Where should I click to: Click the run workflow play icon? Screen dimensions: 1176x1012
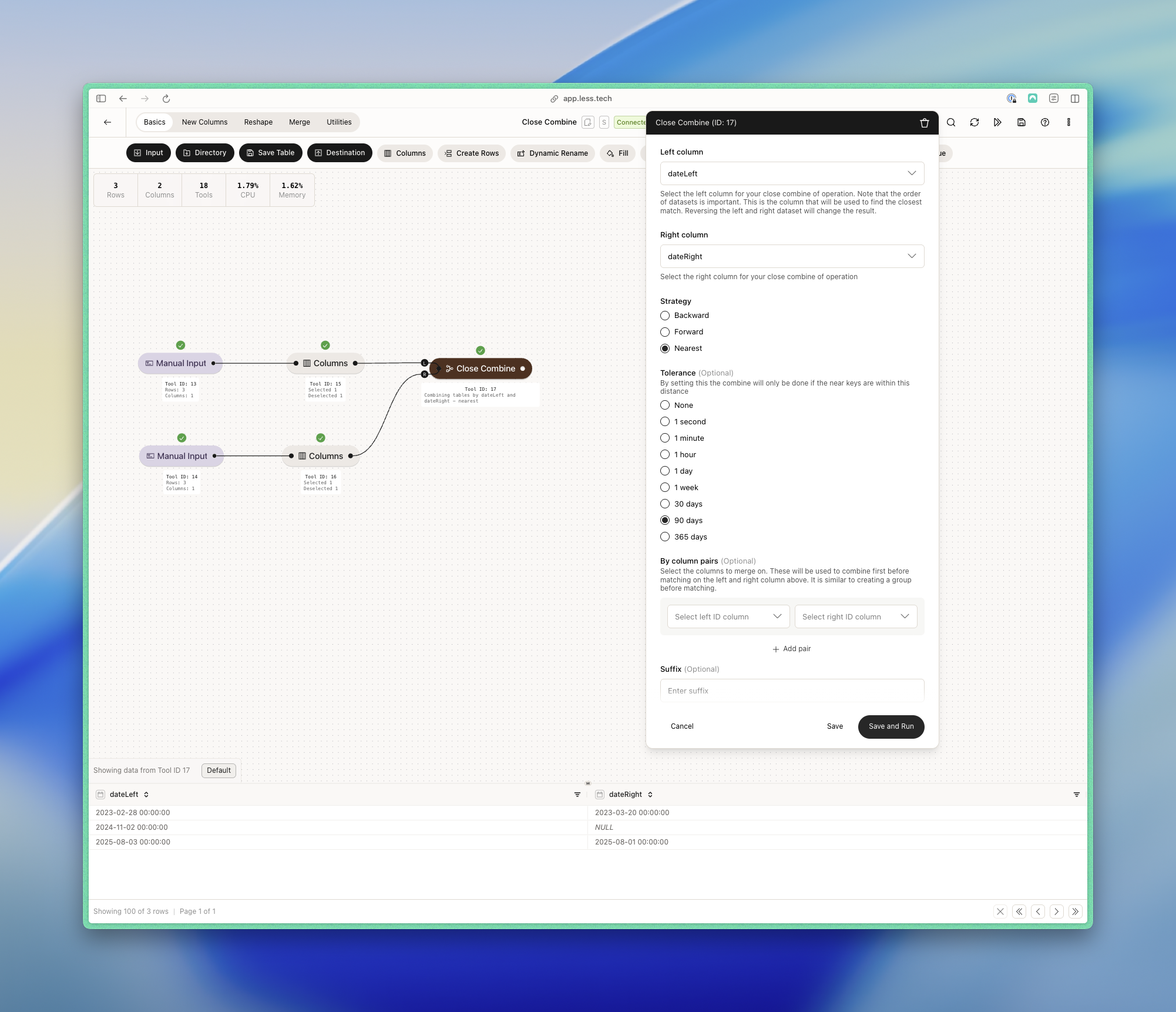point(997,122)
